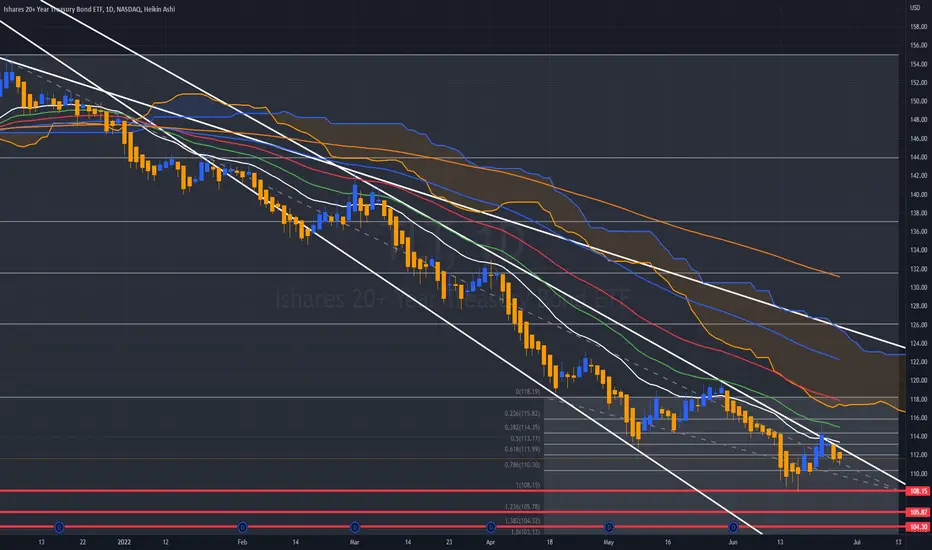Click the 0.382(114.35) Fibonacci level label

[522, 428]
